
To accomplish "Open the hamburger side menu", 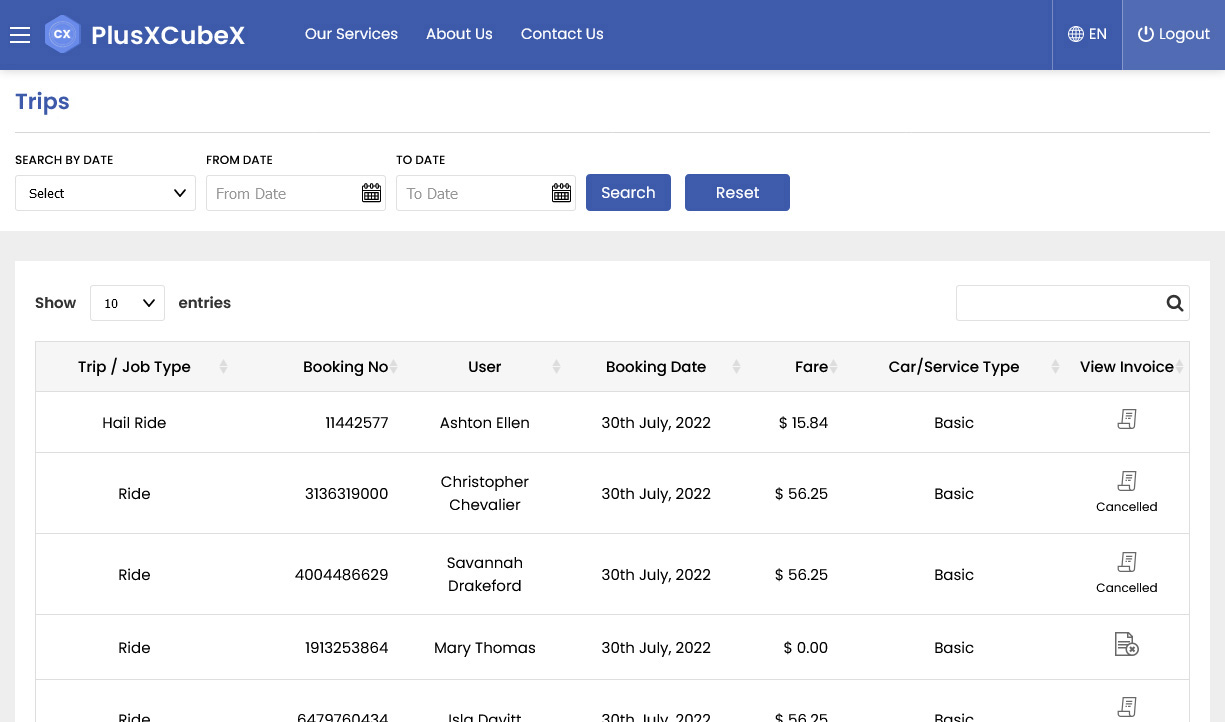I will point(20,35).
